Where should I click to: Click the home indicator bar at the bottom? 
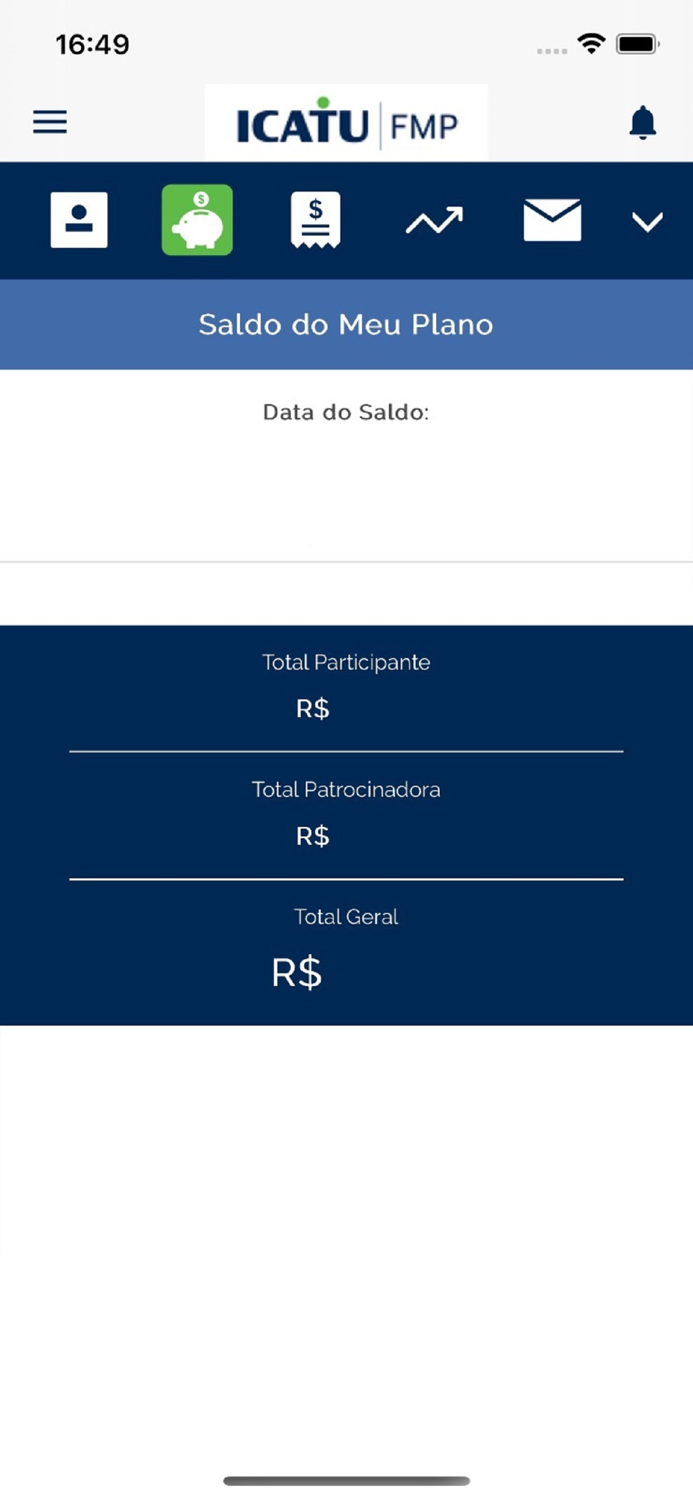[x=346, y=1481]
